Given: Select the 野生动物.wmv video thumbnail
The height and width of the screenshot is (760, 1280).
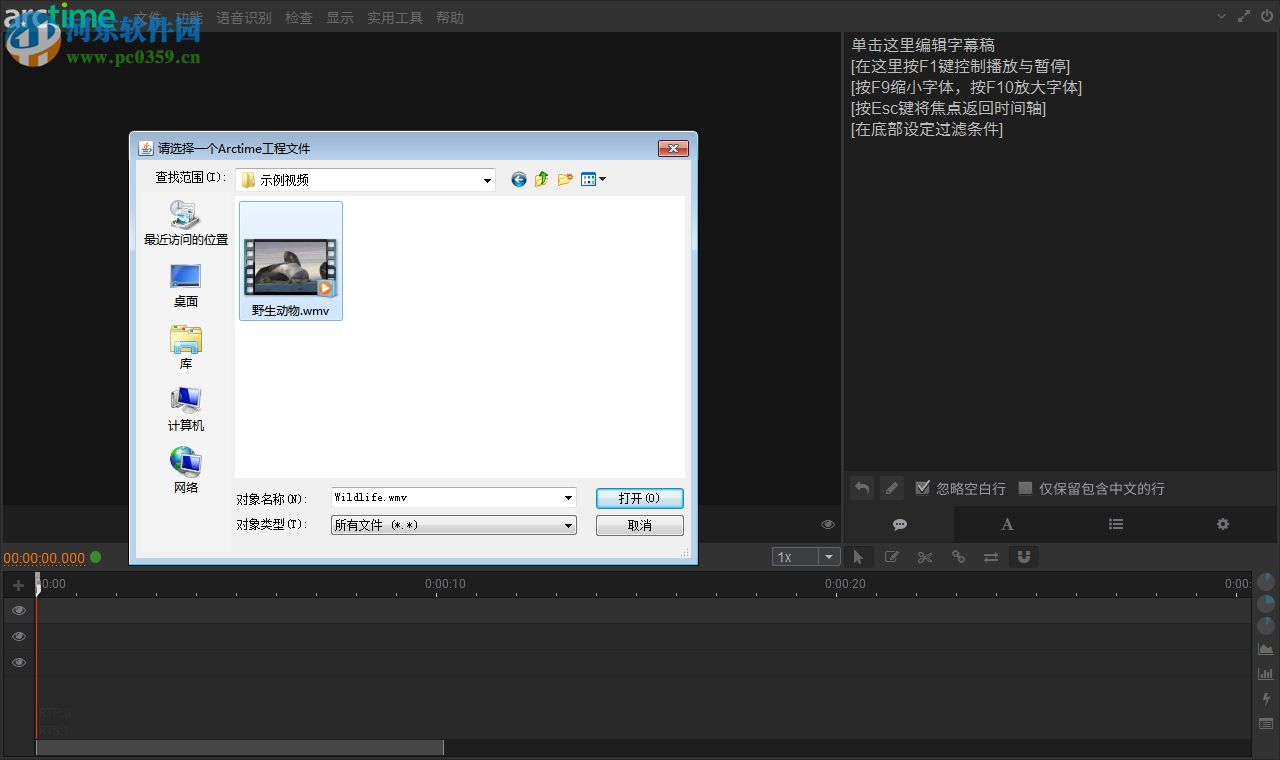Looking at the screenshot, I should (290, 262).
